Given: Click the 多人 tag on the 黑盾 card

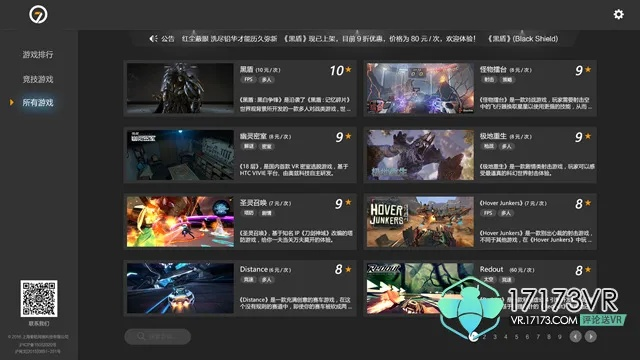Looking at the screenshot, I should click(267, 80).
